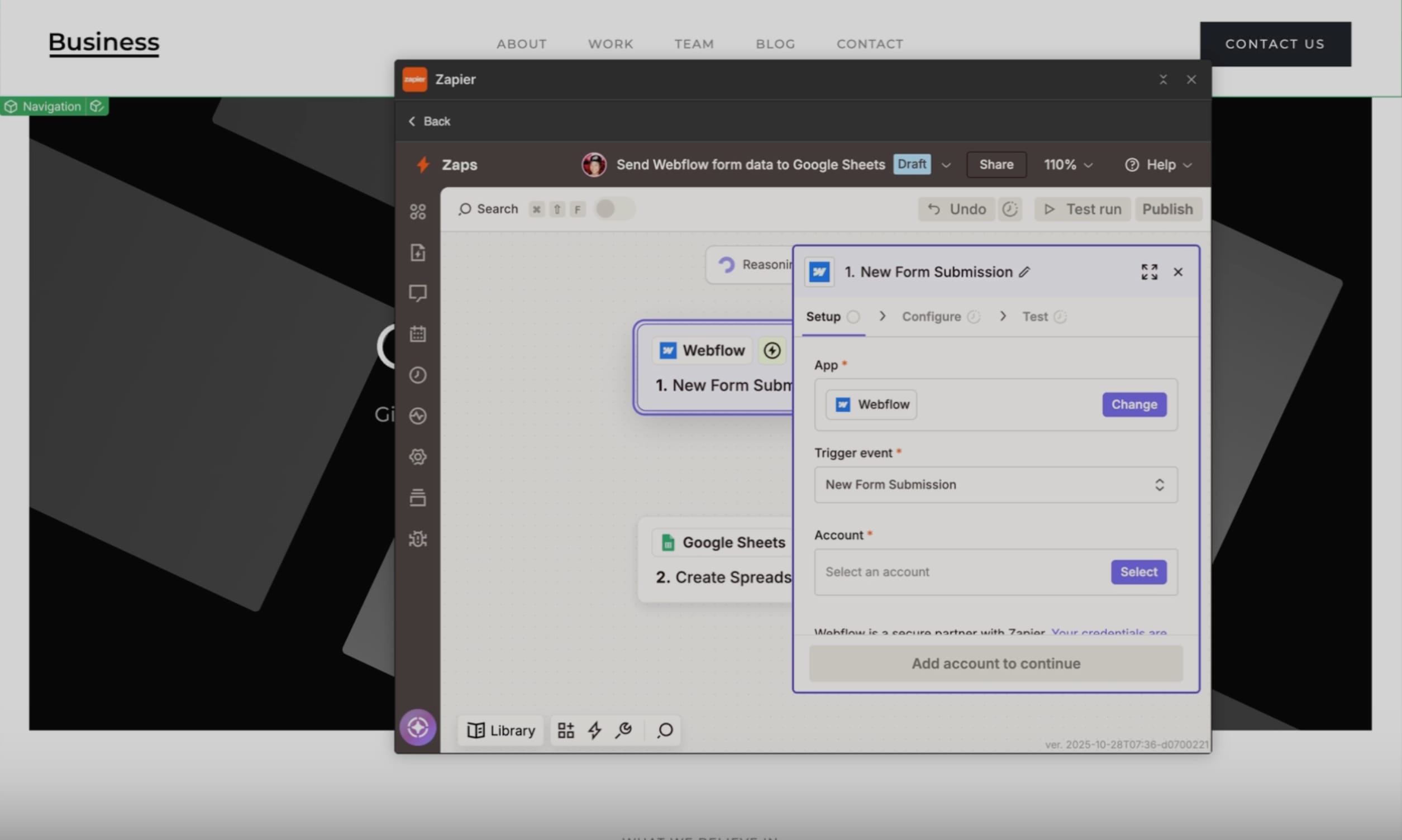Click the Add account to continue button

[995, 664]
